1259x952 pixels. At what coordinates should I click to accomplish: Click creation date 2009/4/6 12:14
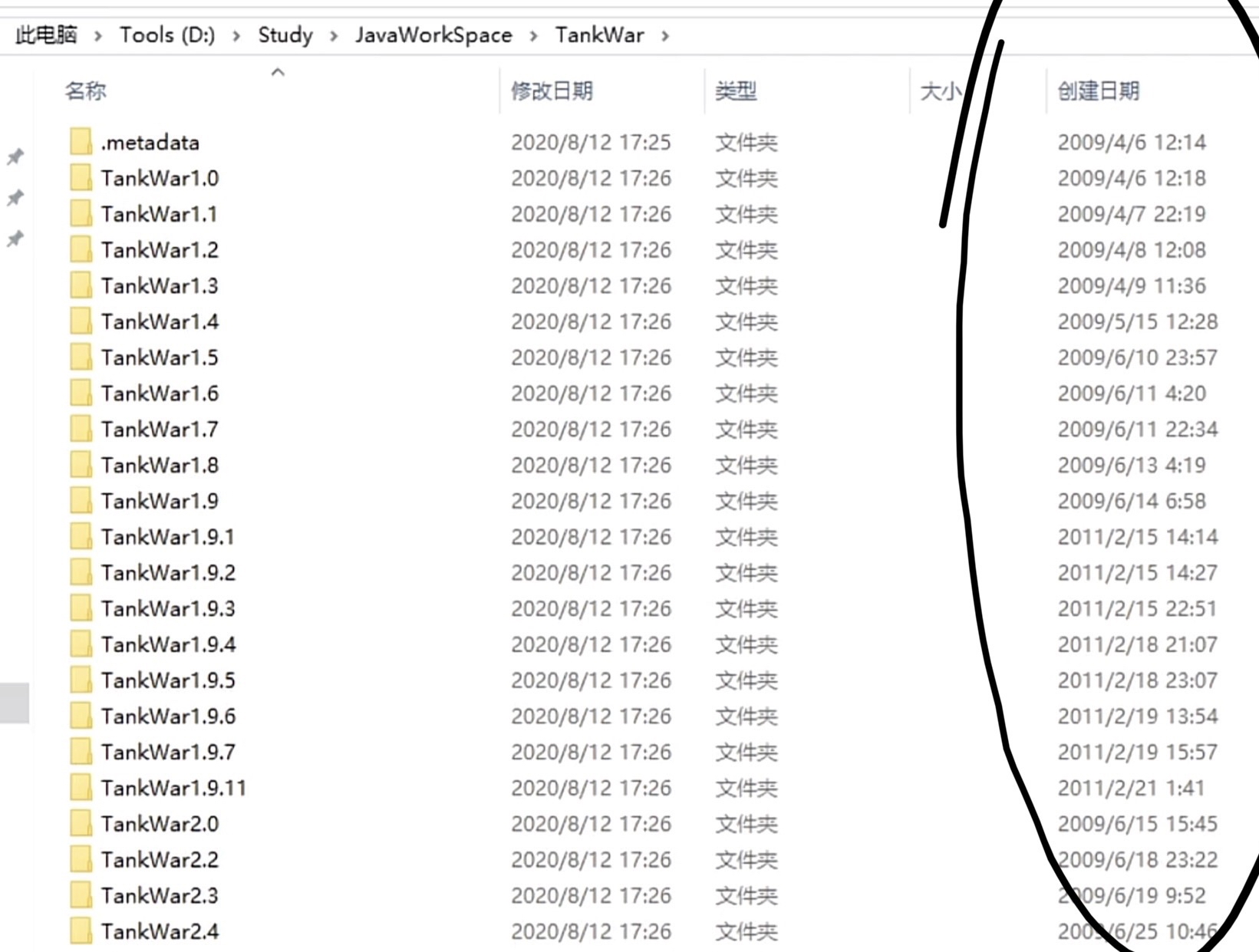click(x=1132, y=142)
